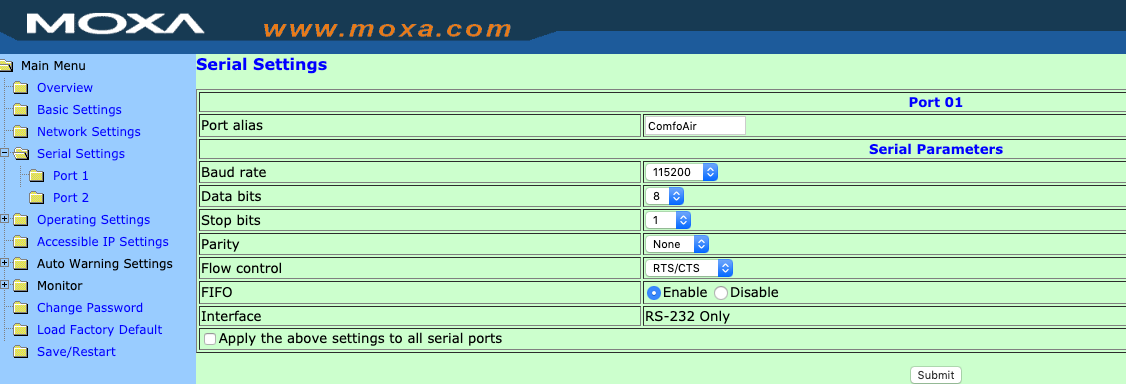Select the FIFO Enable radio button
Screen dimensions: 1126x384
click(x=653, y=293)
